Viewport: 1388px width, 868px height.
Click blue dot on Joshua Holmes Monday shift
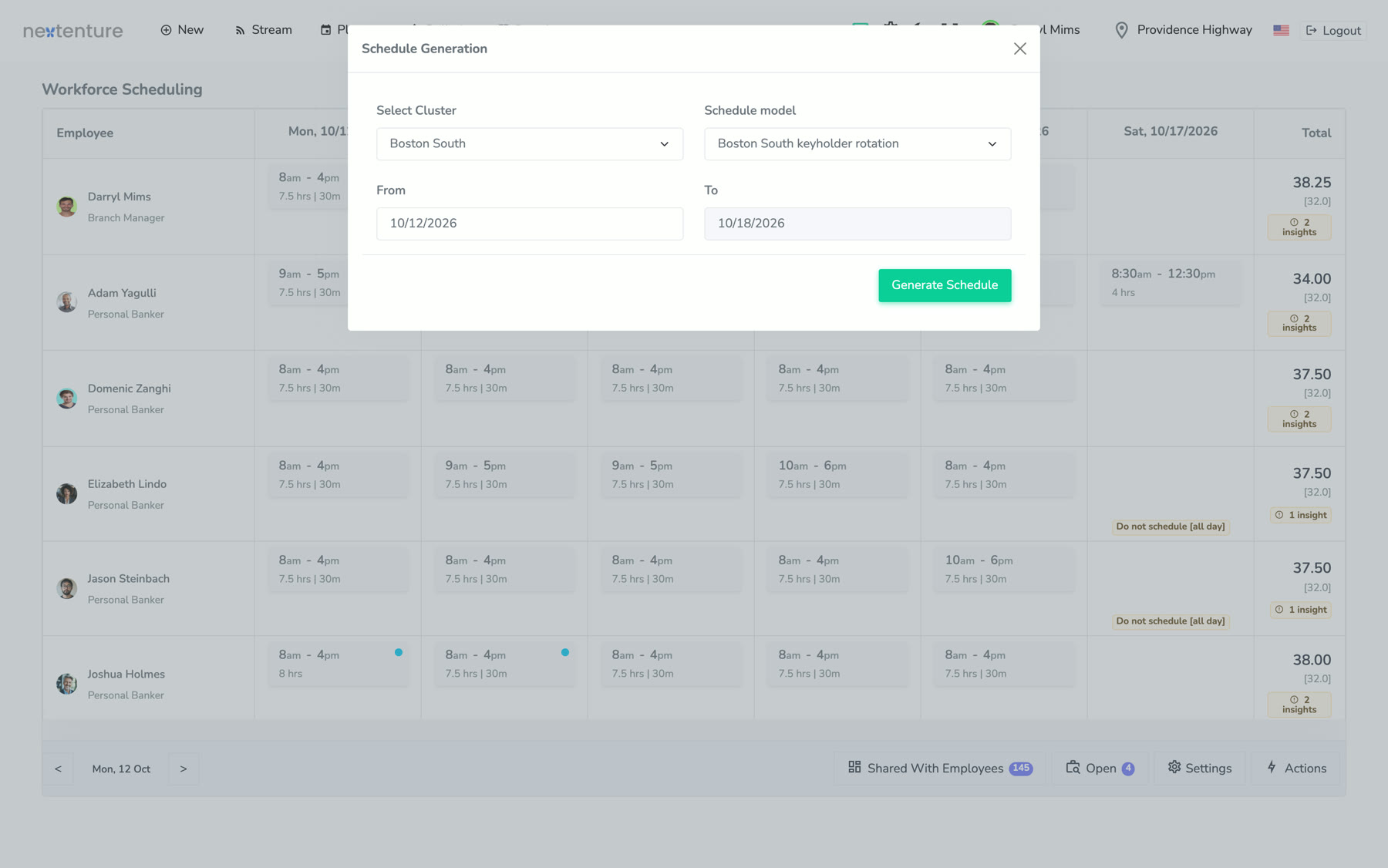point(399,652)
